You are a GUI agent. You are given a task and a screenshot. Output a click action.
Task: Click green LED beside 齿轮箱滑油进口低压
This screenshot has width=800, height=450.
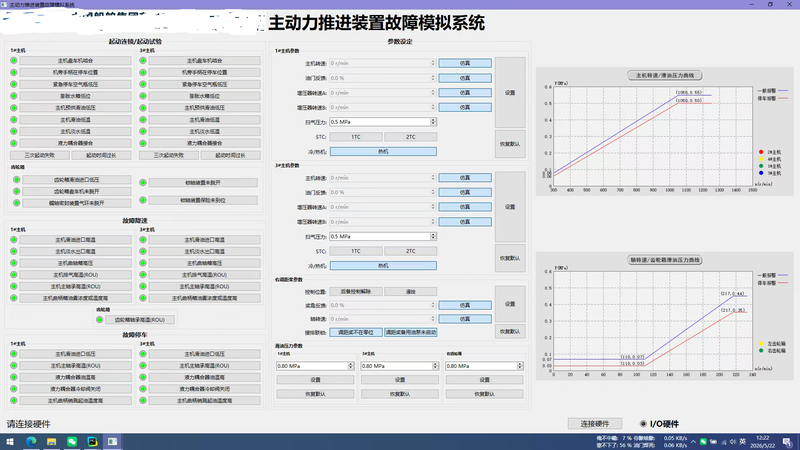[x=17, y=180]
